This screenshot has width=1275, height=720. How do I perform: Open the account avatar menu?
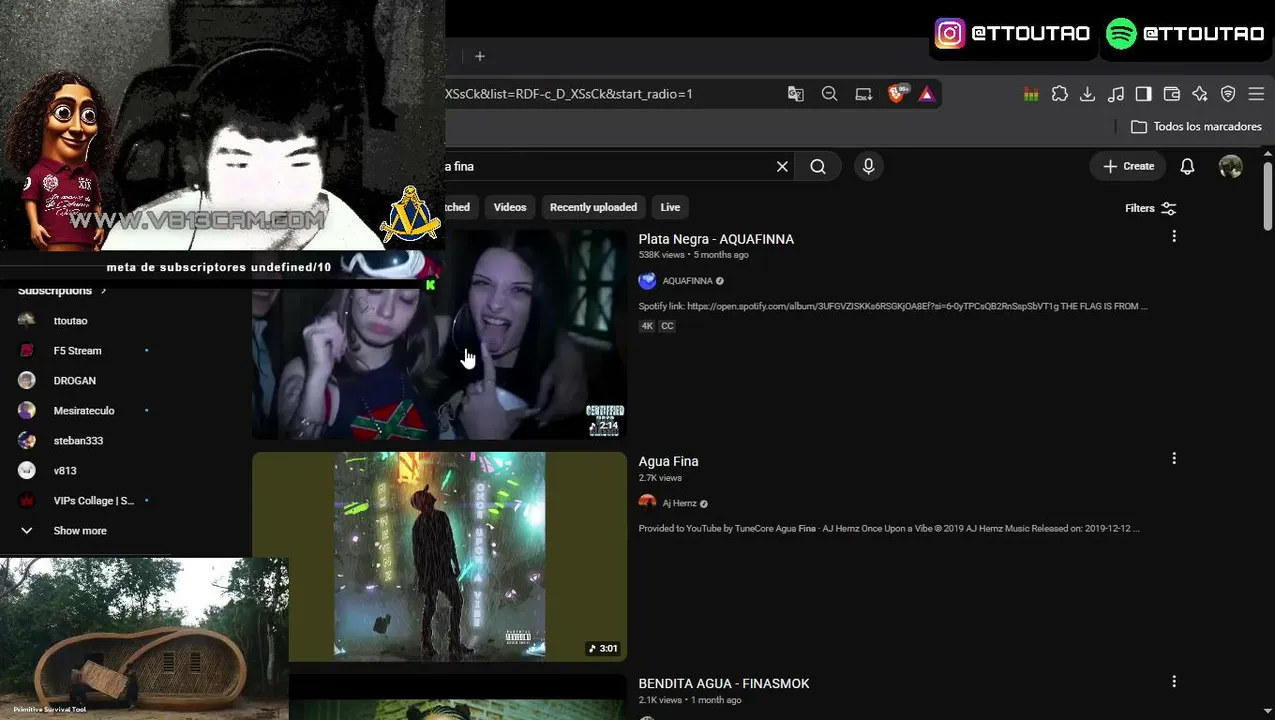(1231, 167)
